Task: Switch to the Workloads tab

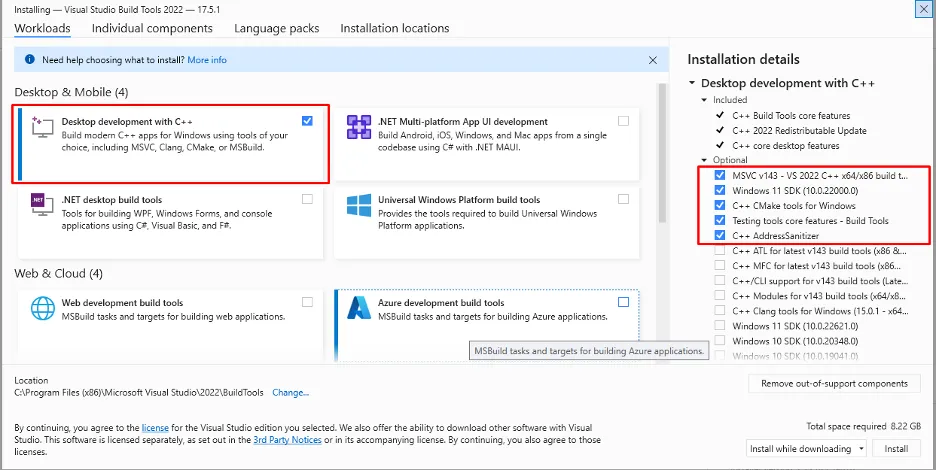Action: coord(42,28)
